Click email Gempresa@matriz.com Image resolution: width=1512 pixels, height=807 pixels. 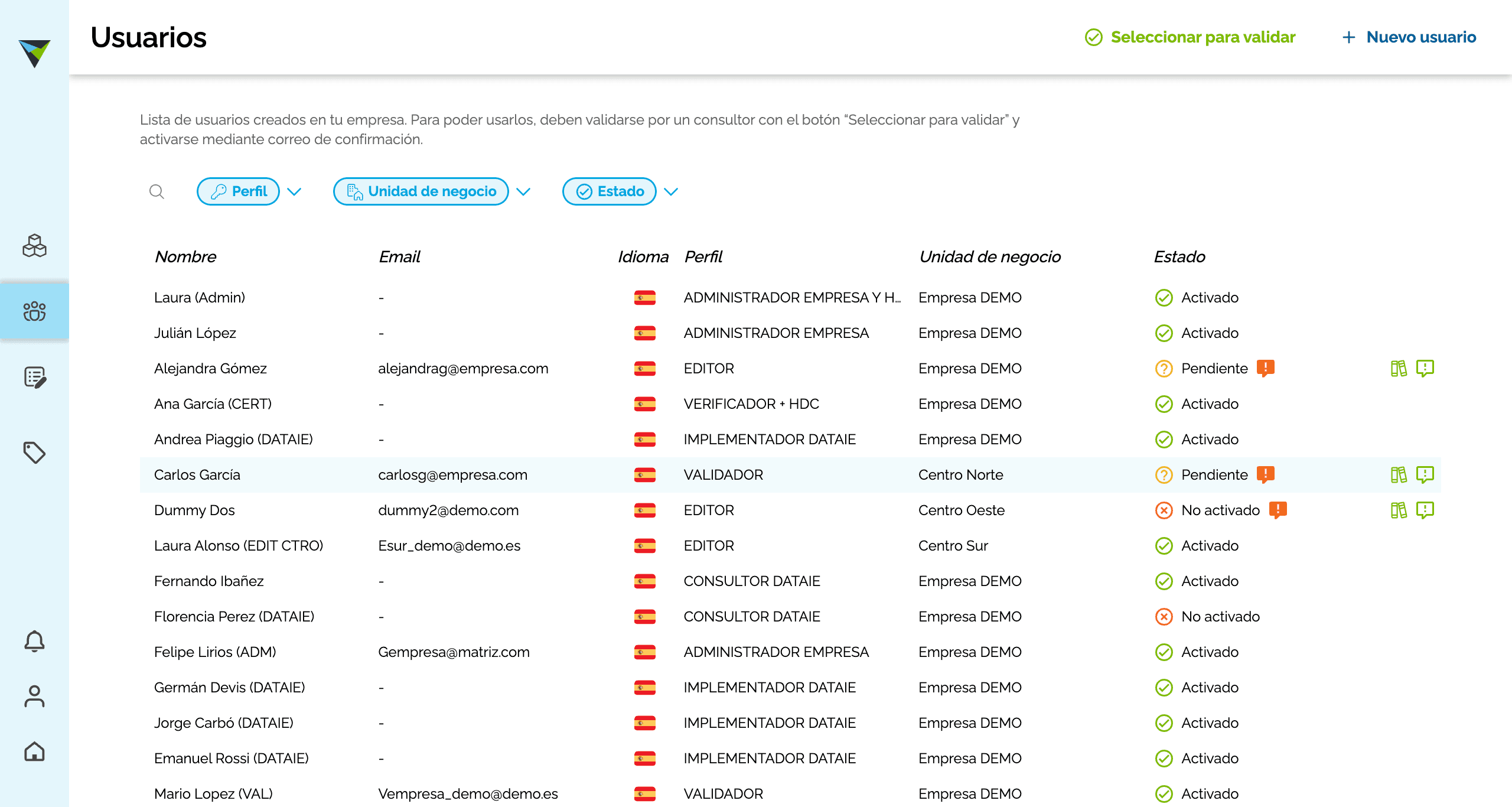click(454, 652)
